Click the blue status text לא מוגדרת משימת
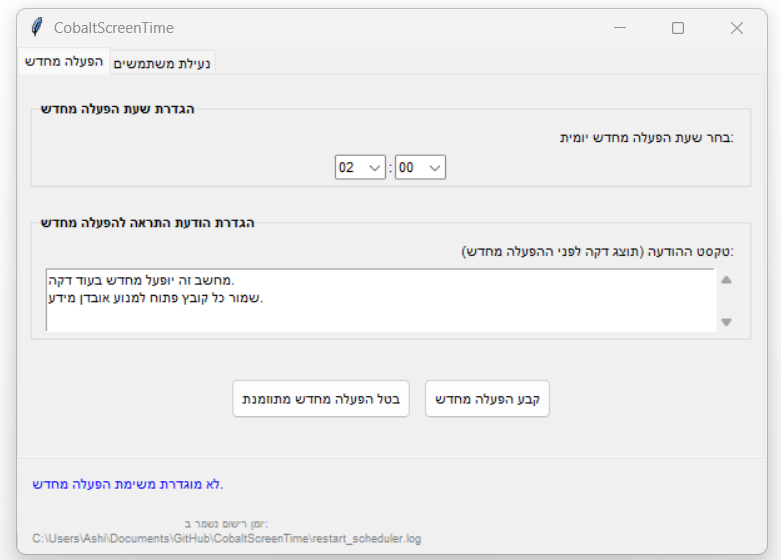Image resolution: width=781 pixels, height=560 pixels. point(128,484)
